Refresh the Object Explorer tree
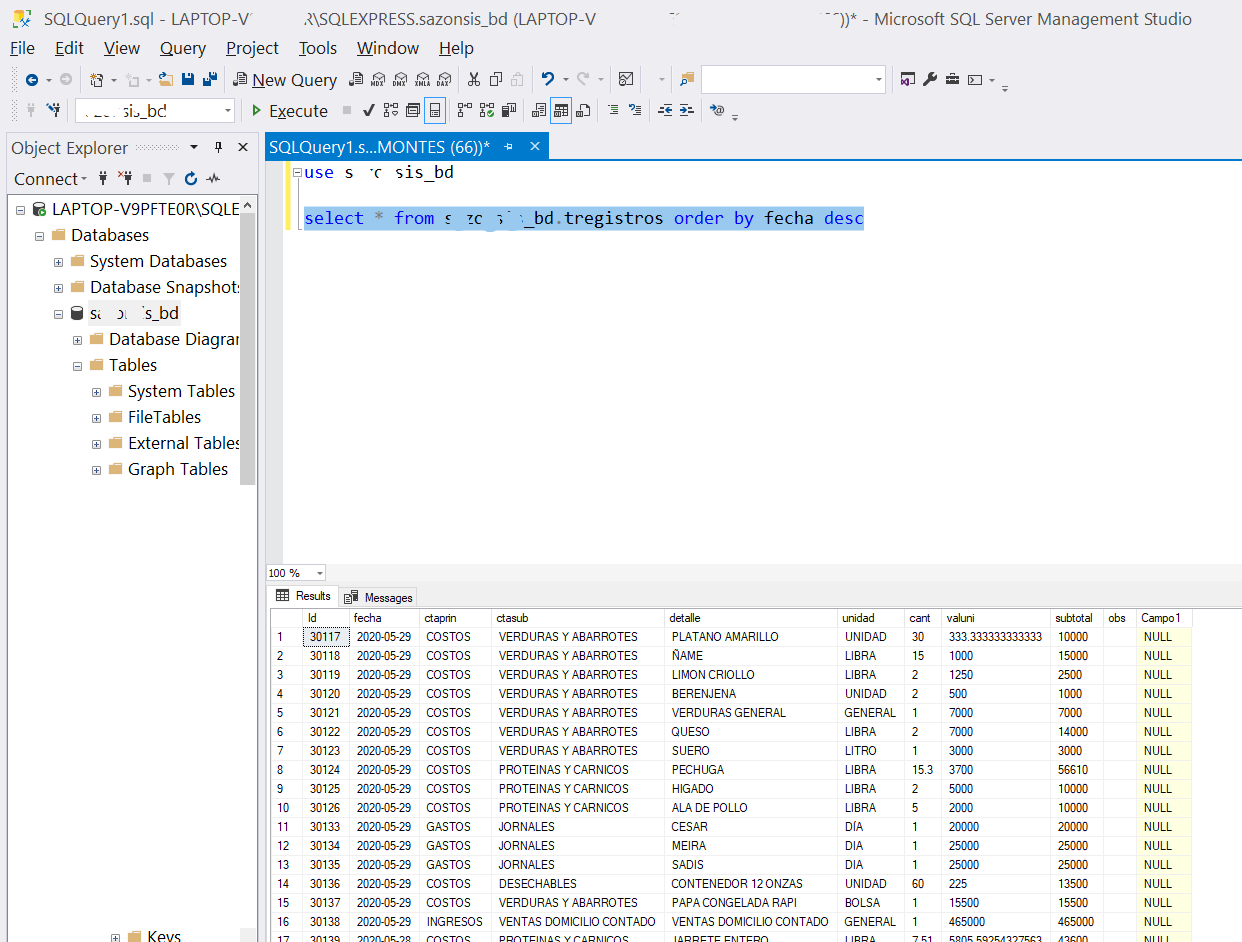1242x942 pixels. (191, 179)
